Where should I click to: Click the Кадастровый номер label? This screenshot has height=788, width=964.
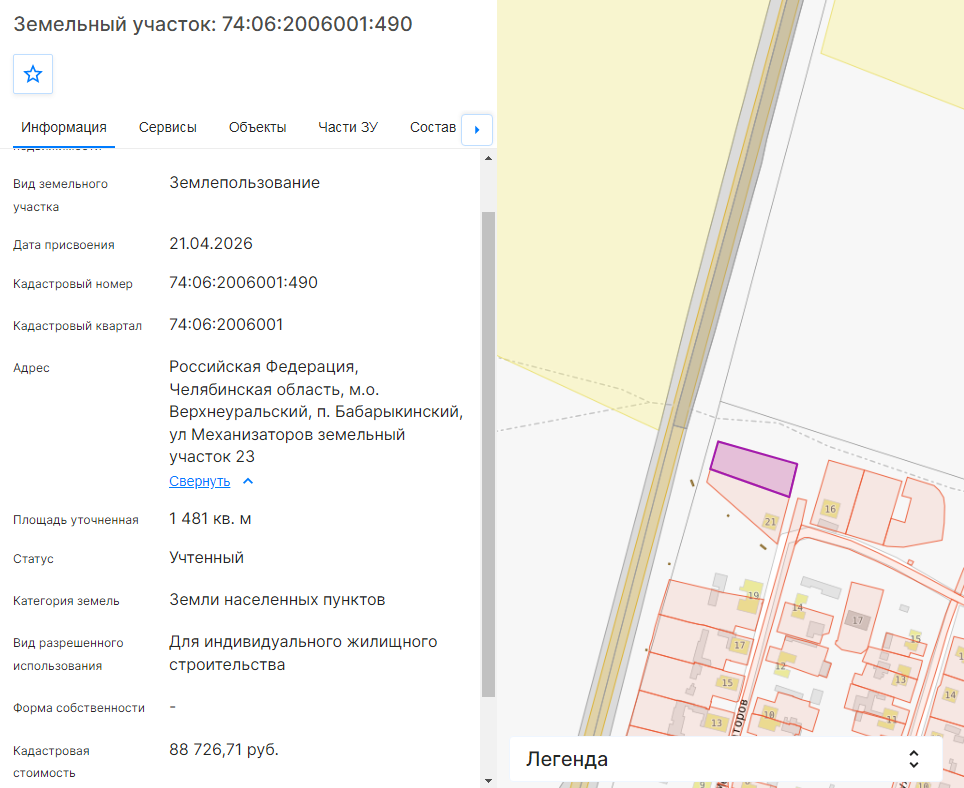click(x=73, y=284)
